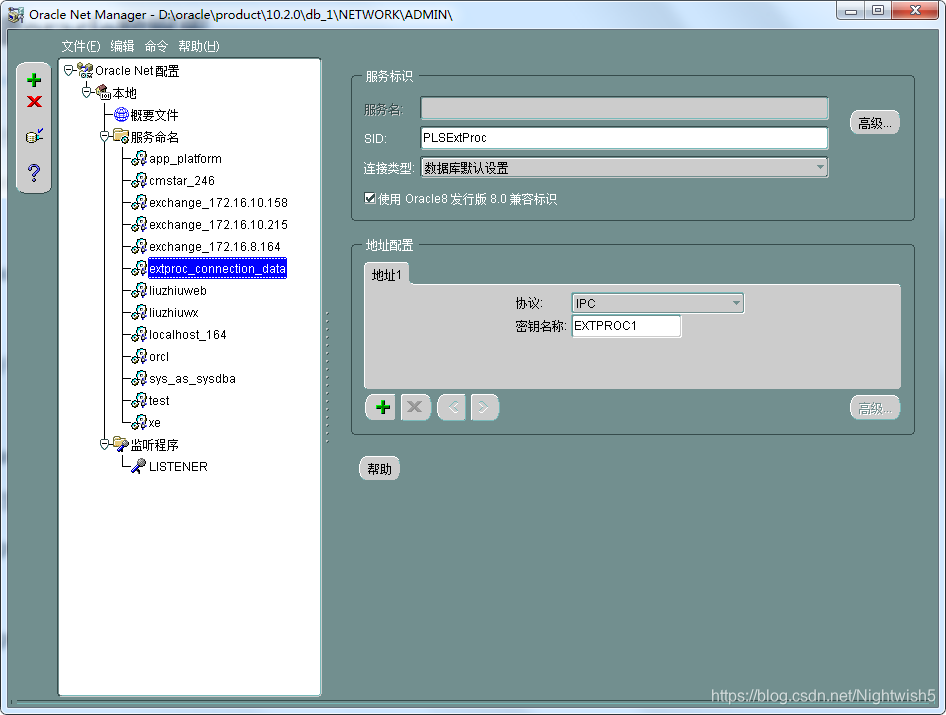This screenshot has width=946, height=715.
Task: Click the grey X remove address button
Action: 415,407
